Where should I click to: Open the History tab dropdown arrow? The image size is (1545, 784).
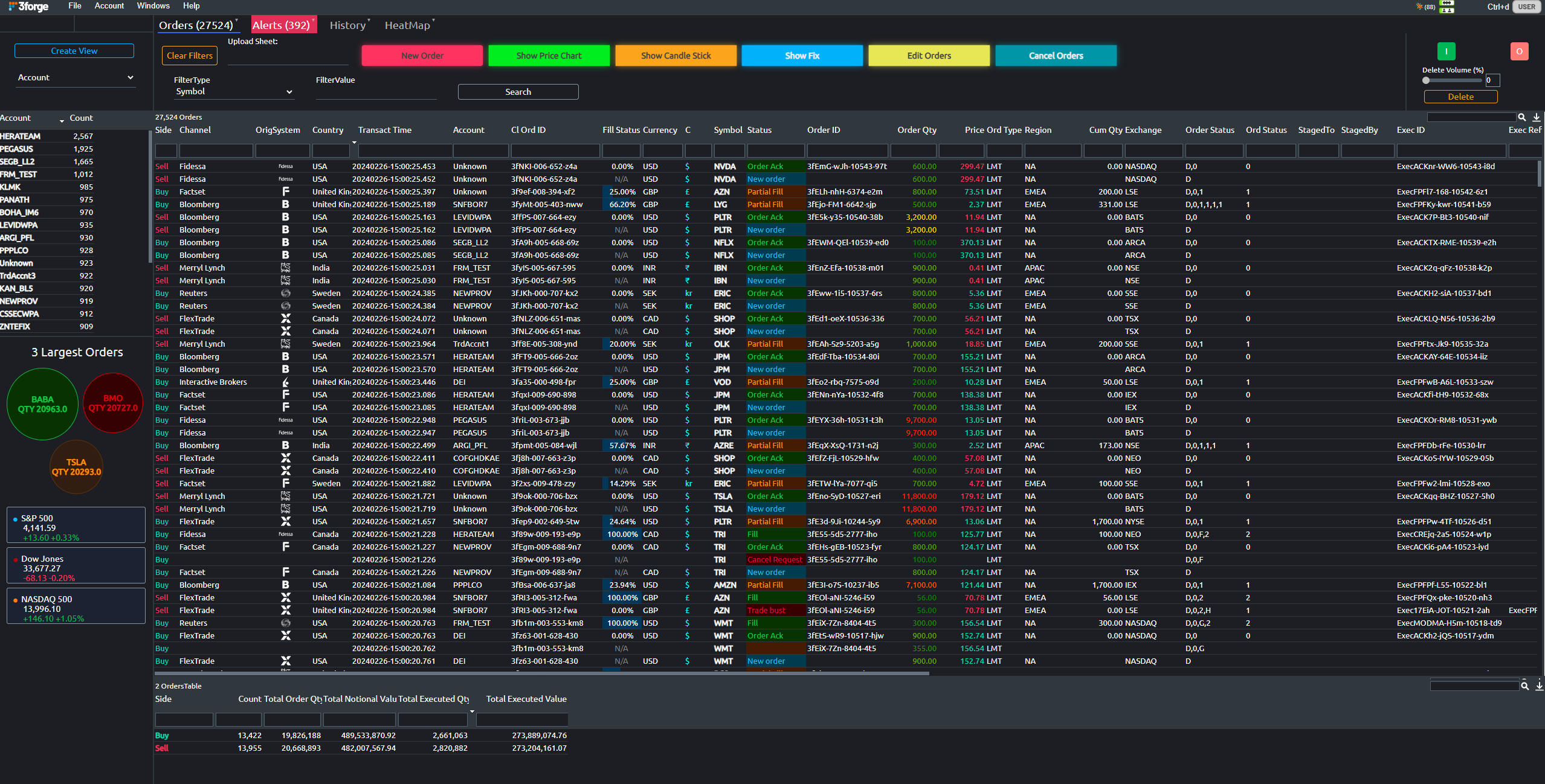tap(369, 20)
